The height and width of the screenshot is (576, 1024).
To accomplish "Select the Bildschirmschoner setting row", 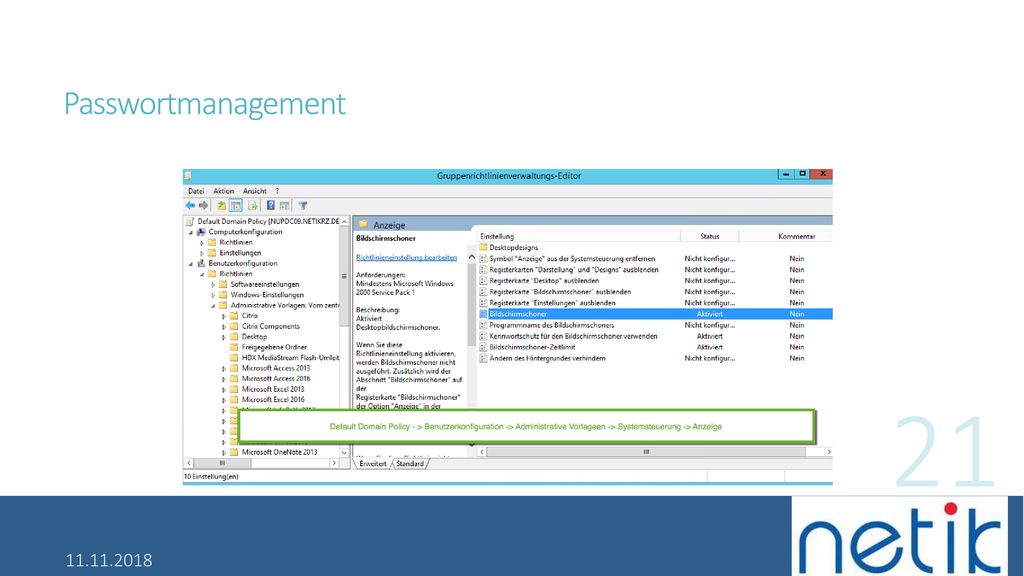I will pyautogui.click(x=655, y=314).
